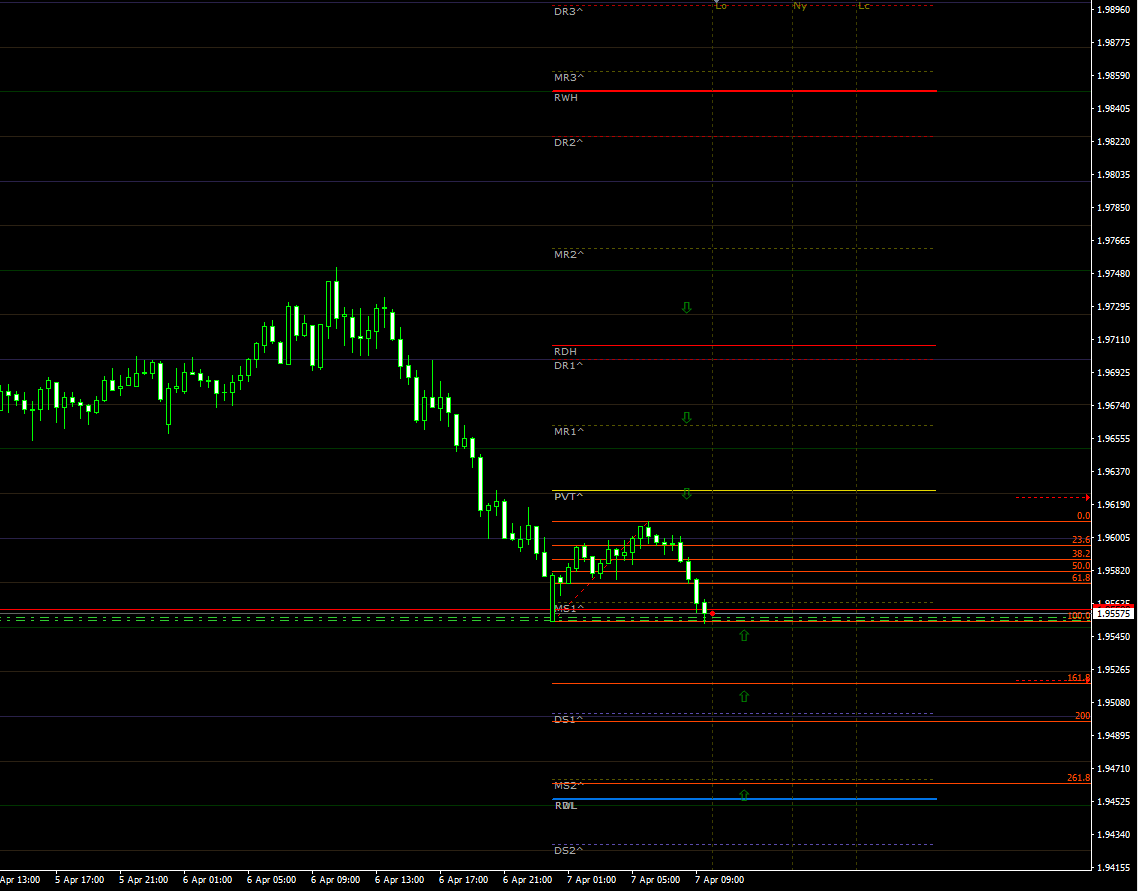The height and width of the screenshot is (891, 1139).
Task: Click the Lc session marker label
Action: coord(864,6)
